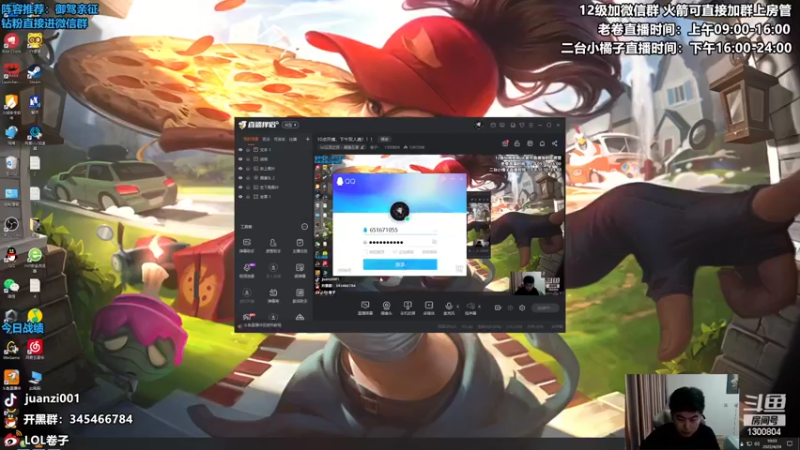Image resolution: width=800 pixels, height=450 pixels.
Task: Toggle the 记住密码 checkbox in the QQ login
Action: (x=395, y=252)
